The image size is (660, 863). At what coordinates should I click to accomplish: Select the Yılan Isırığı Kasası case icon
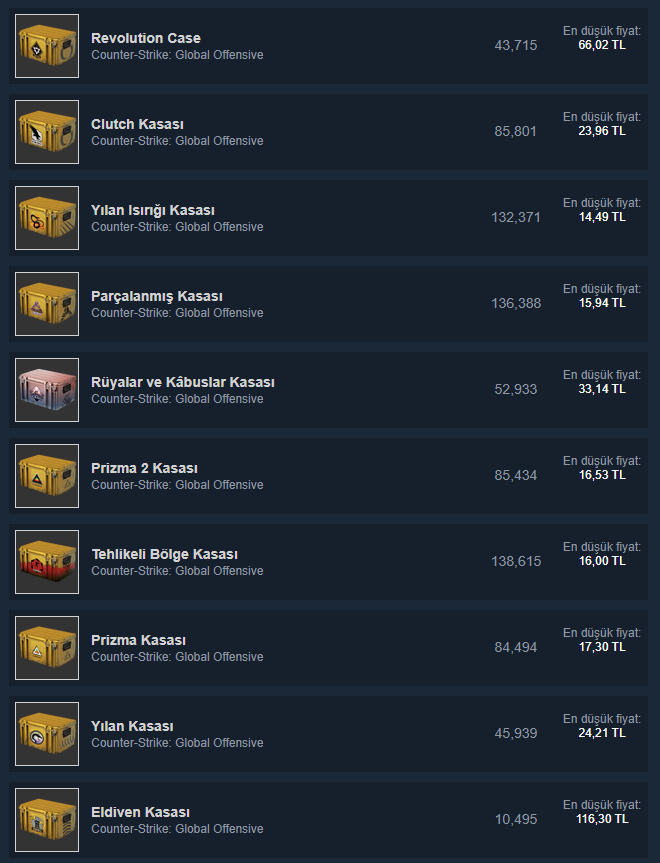[x=47, y=218]
